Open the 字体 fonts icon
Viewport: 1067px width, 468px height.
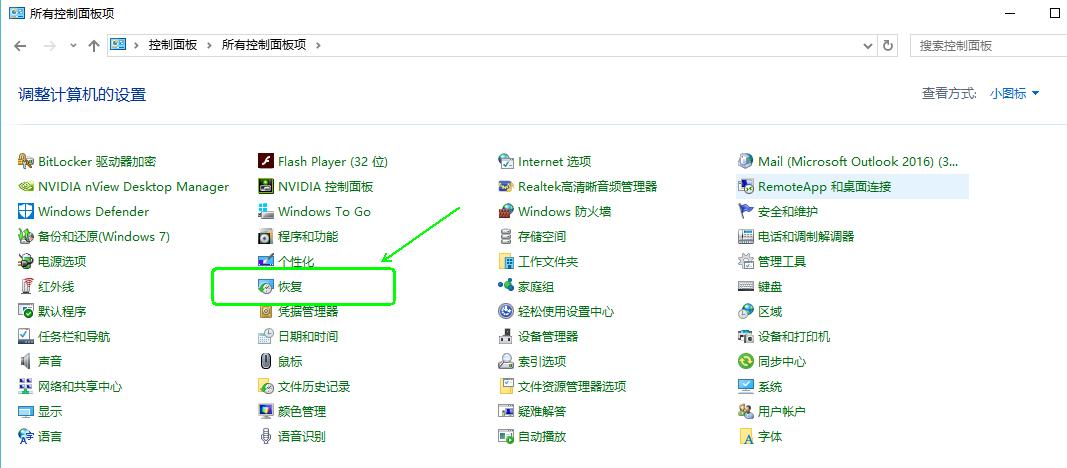(x=746, y=436)
